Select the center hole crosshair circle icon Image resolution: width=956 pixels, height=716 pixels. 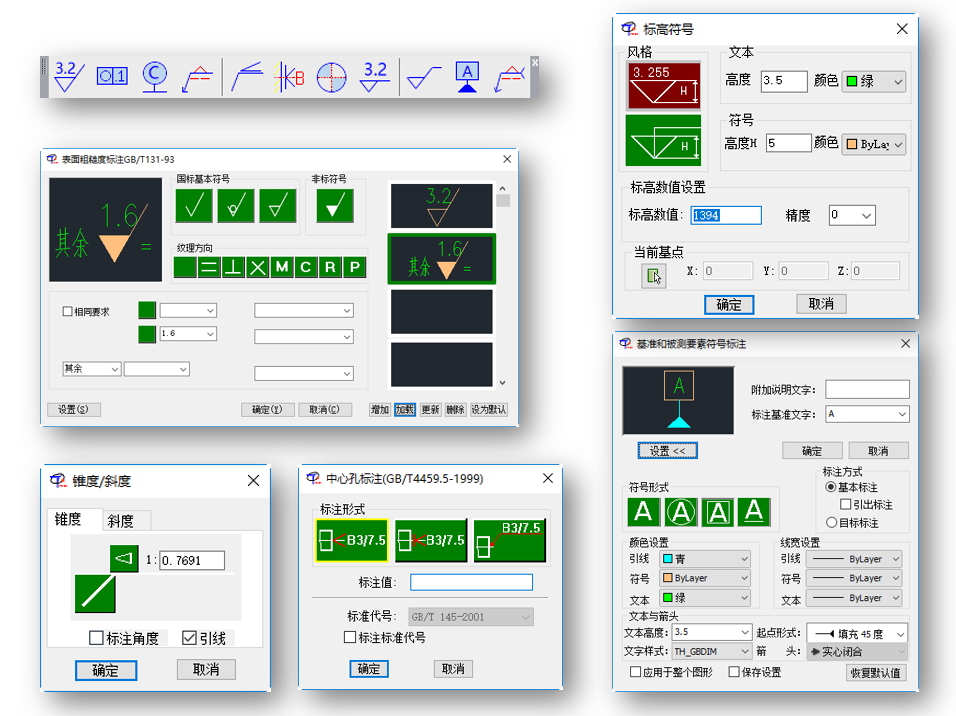click(x=332, y=77)
